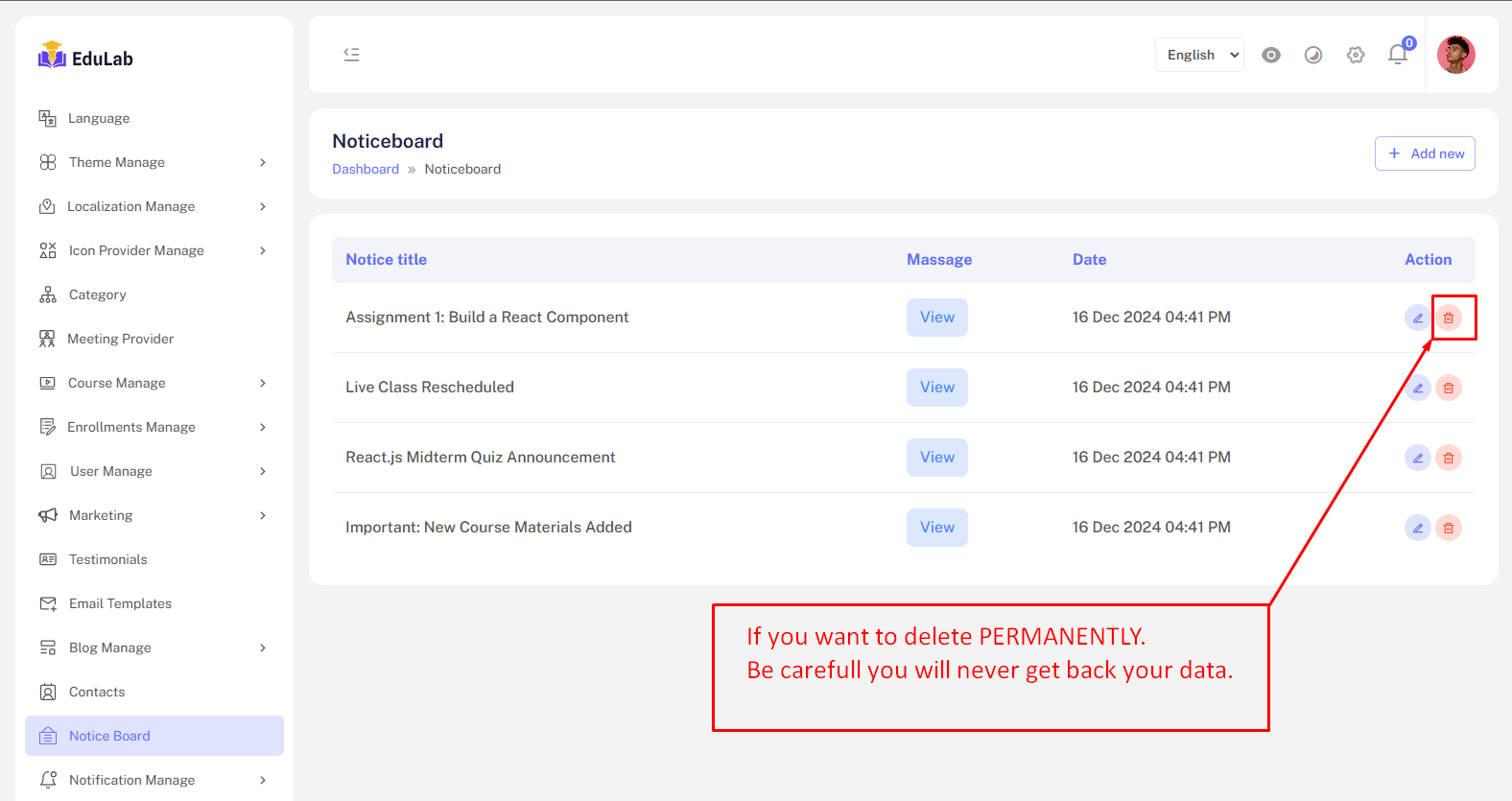The height and width of the screenshot is (801, 1512).
Task: Toggle the eye preview icon
Action: (x=1271, y=55)
